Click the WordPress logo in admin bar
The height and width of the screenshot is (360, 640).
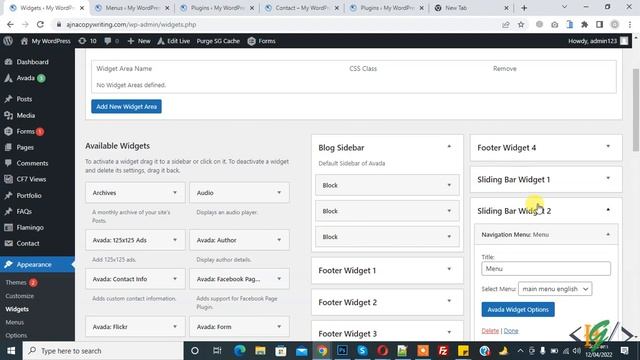[8, 41]
